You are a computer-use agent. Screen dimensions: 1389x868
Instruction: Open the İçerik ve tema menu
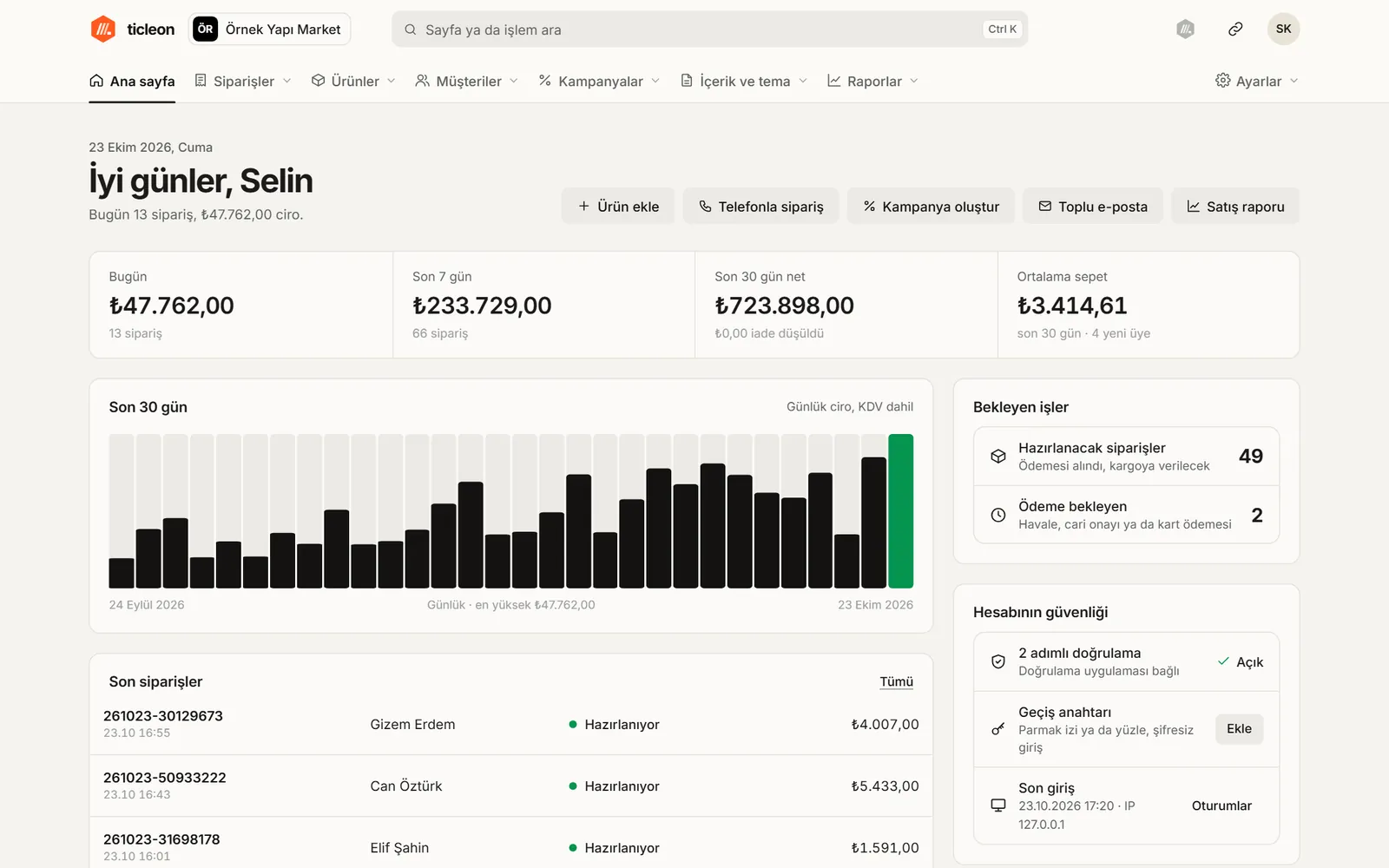[x=744, y=81]
